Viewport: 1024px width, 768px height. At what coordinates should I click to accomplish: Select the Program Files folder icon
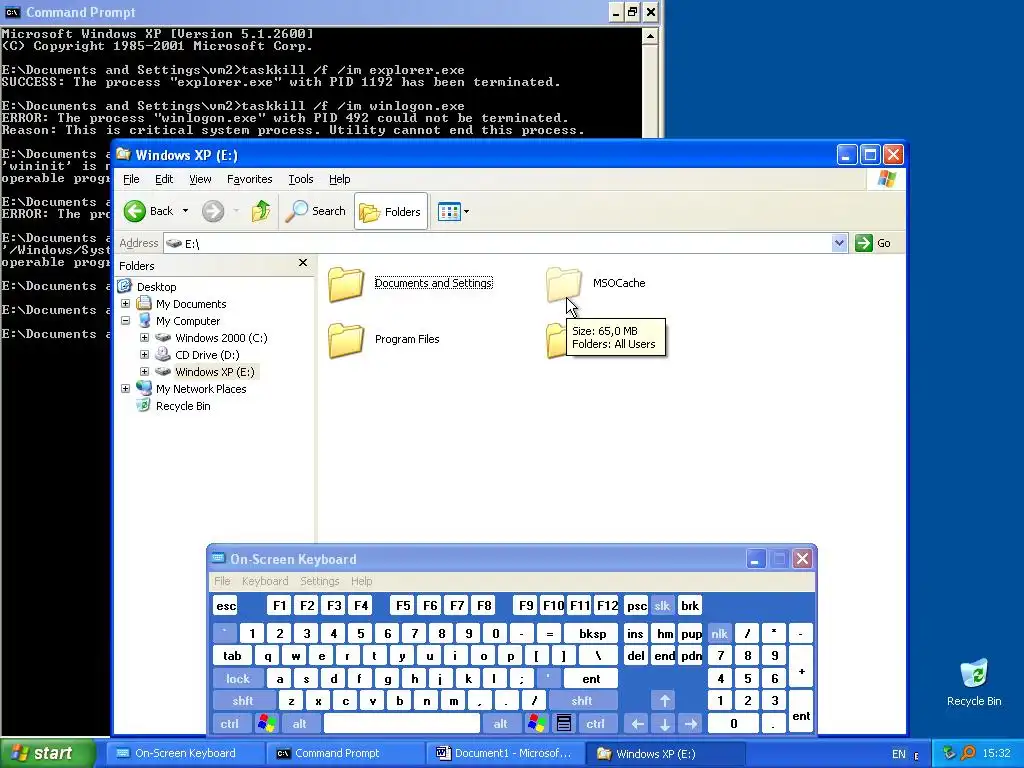(x=346, y=340)
